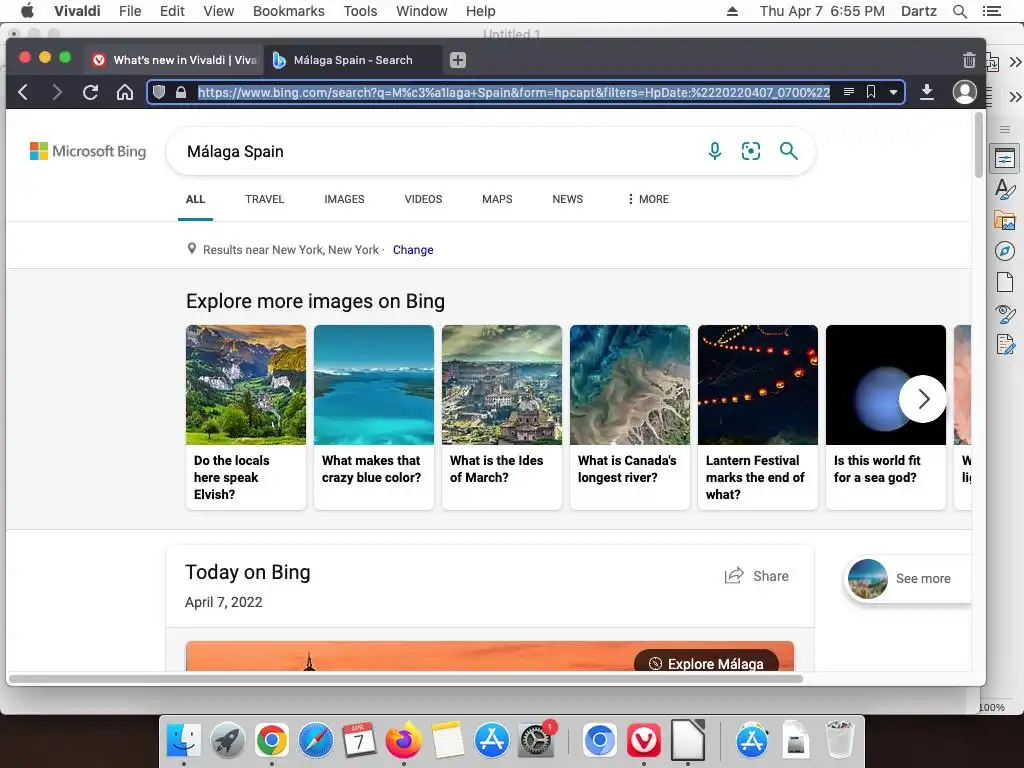Open 'Do the locals here speak Elvish?' card
Viewport: 1024px width, 768px height.
coord(246,417)
